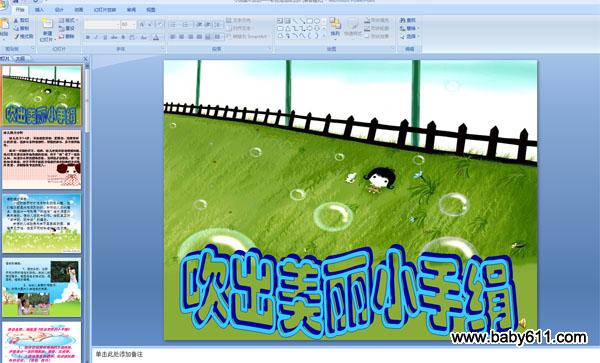Click the slide thumbnail pane scrollbar
The image size is (600, 363).
[x=87, y=210]
